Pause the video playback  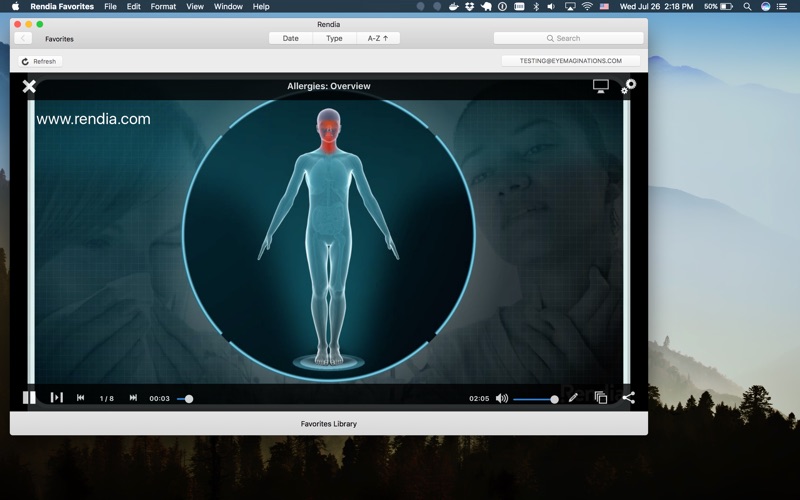[x=29, y=397]
